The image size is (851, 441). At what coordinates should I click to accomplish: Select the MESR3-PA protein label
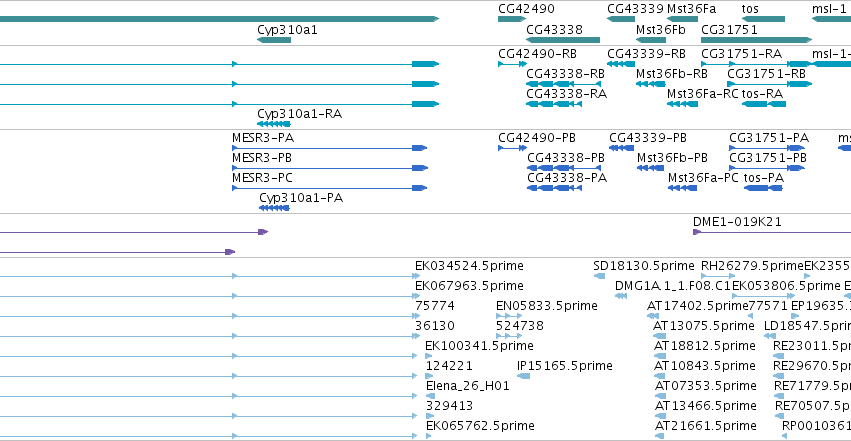[x=263, y=138]
